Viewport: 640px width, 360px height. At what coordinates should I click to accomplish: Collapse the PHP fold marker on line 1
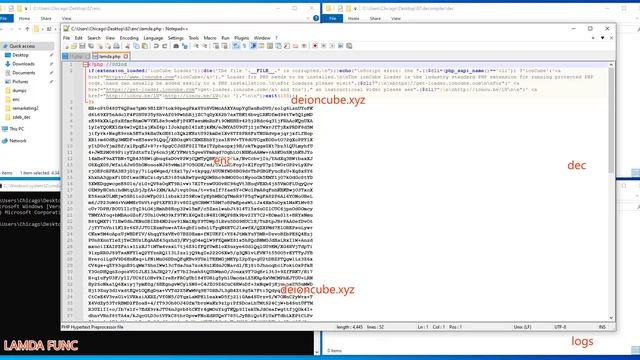[85, 64]
